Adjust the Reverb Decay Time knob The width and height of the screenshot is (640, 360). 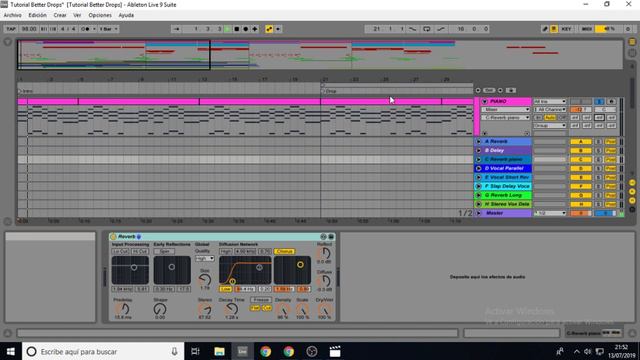[231, 309]
